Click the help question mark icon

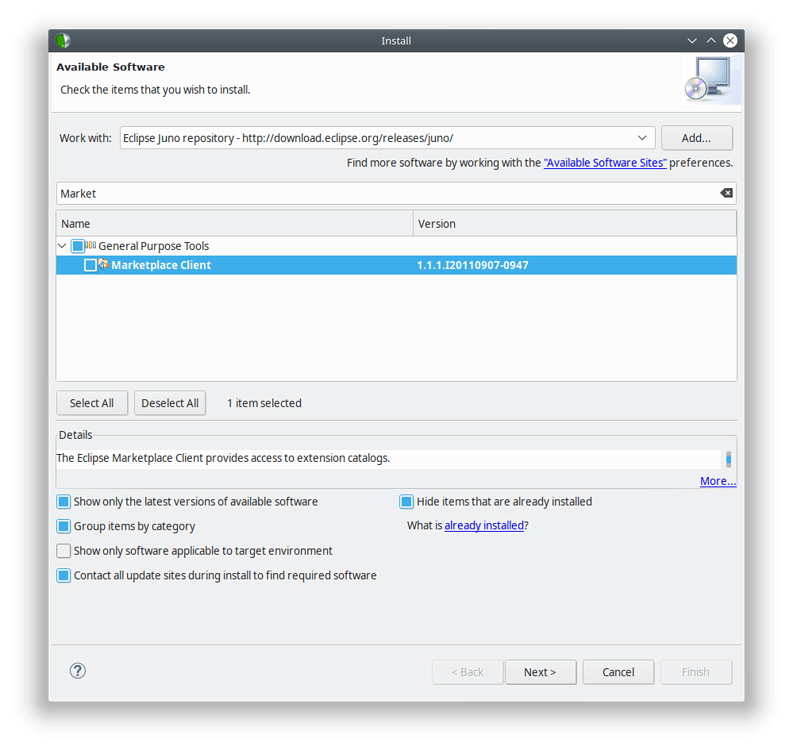pyautogui.click(x=78, y=671)
